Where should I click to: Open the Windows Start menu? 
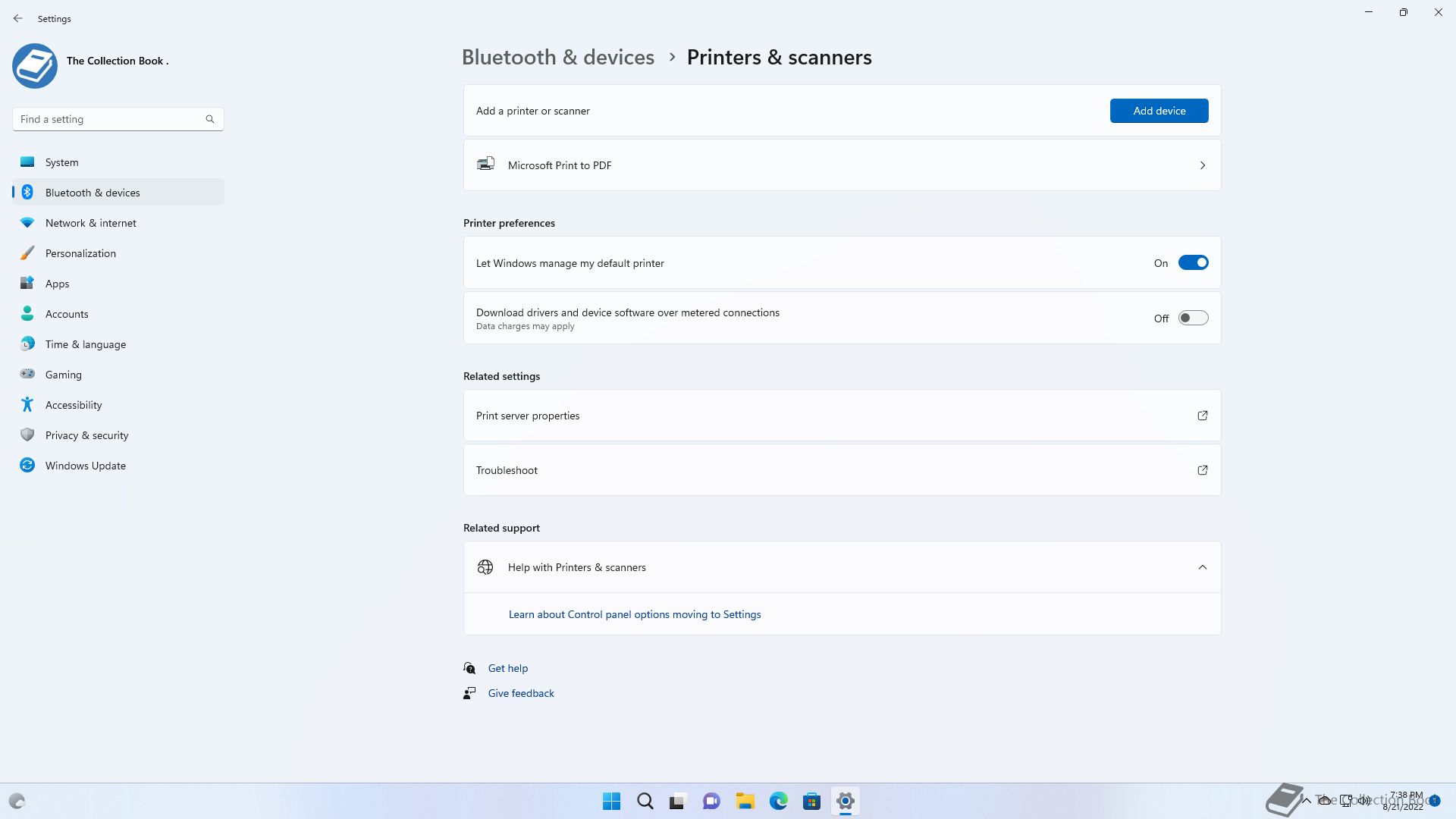coord(611,801)
